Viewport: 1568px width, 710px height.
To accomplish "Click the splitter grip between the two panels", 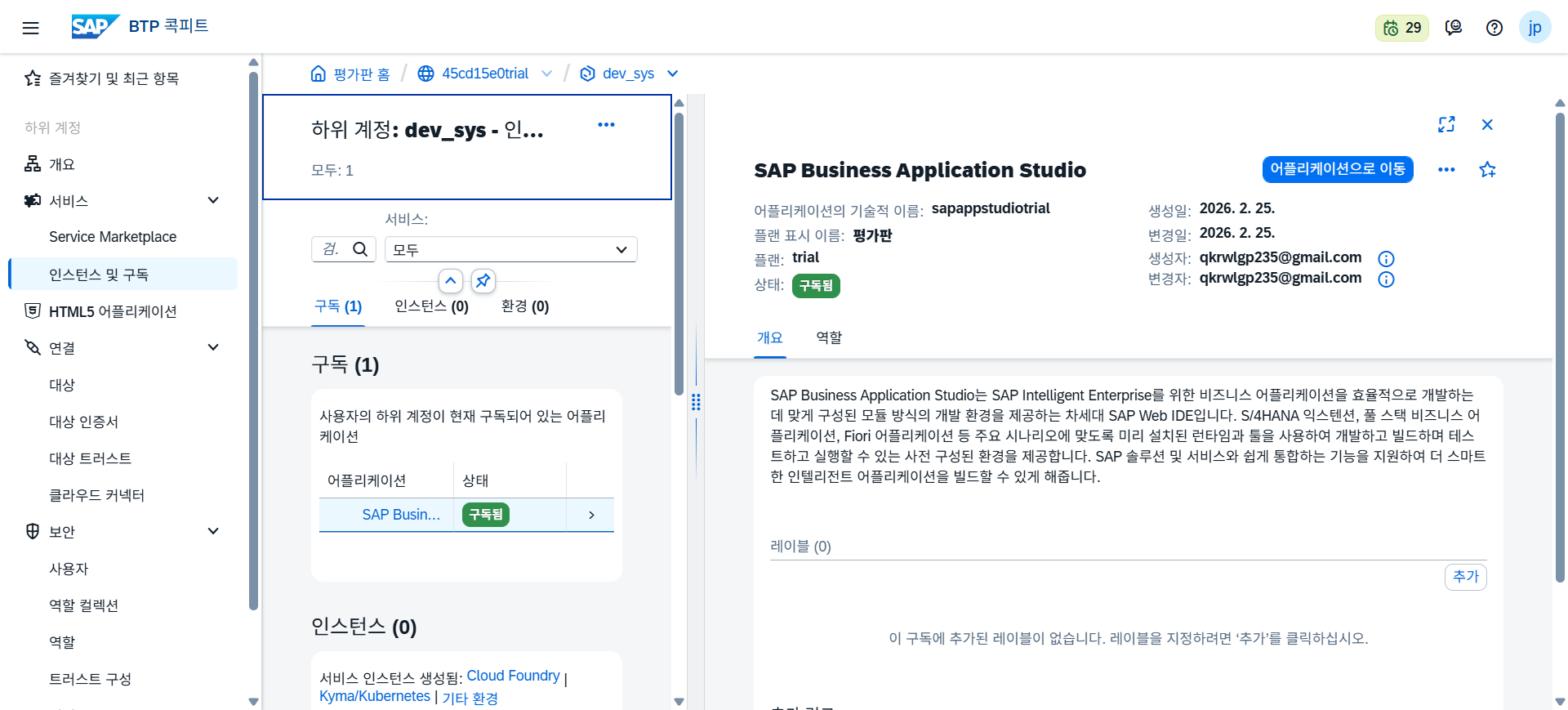I will point(696,402).
